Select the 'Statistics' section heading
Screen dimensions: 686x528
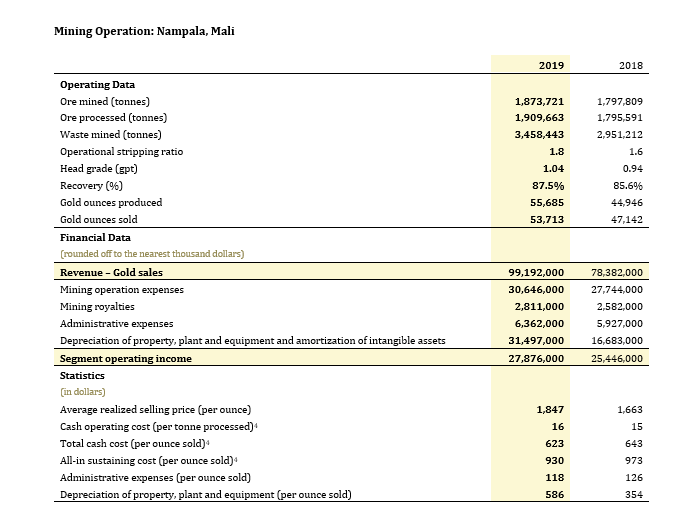point(82,376)
